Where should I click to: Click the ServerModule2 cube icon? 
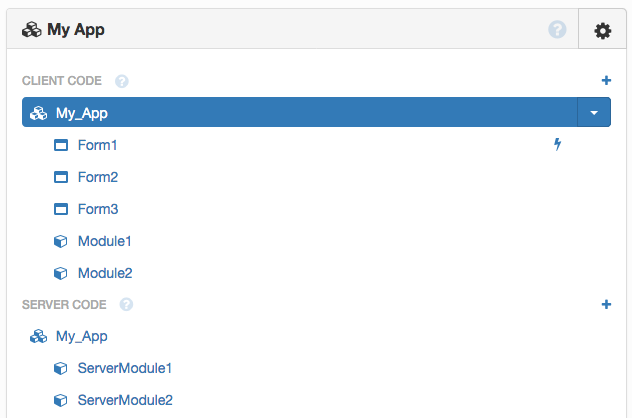tap(61, 400)
